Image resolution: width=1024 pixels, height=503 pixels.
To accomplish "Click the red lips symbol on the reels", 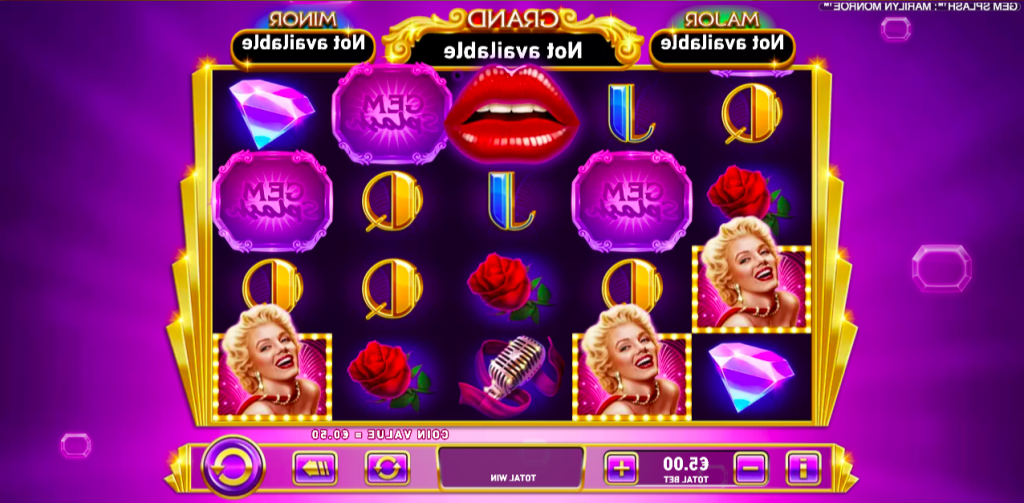I will point(511,113).
